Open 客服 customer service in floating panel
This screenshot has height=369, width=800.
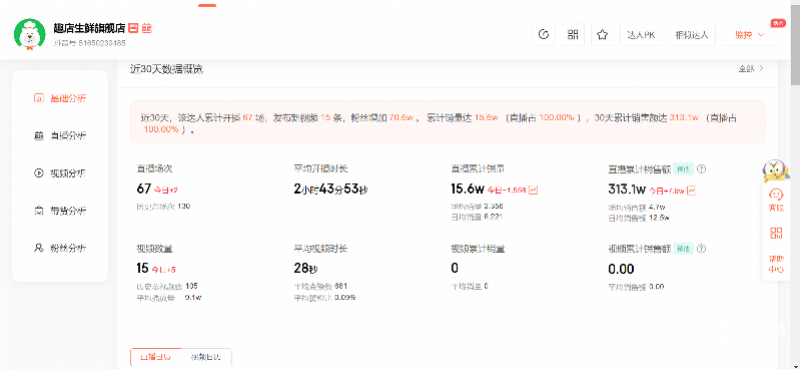pyautogui.click(x=776, y=200)
